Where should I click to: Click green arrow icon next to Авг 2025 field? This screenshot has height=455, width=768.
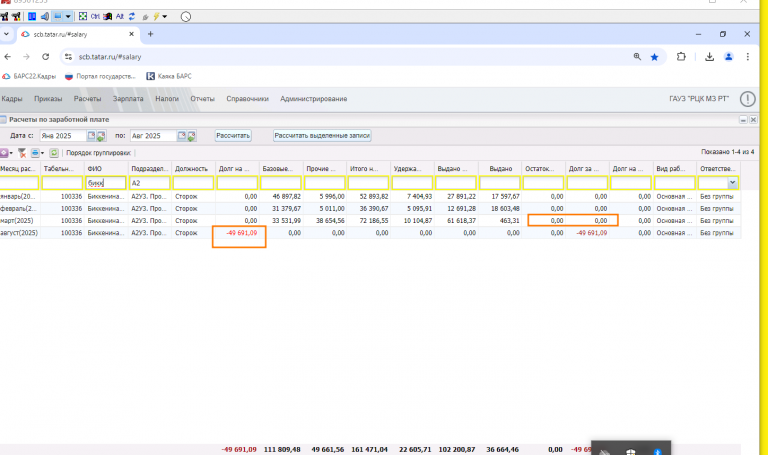[x=192, y=136]
